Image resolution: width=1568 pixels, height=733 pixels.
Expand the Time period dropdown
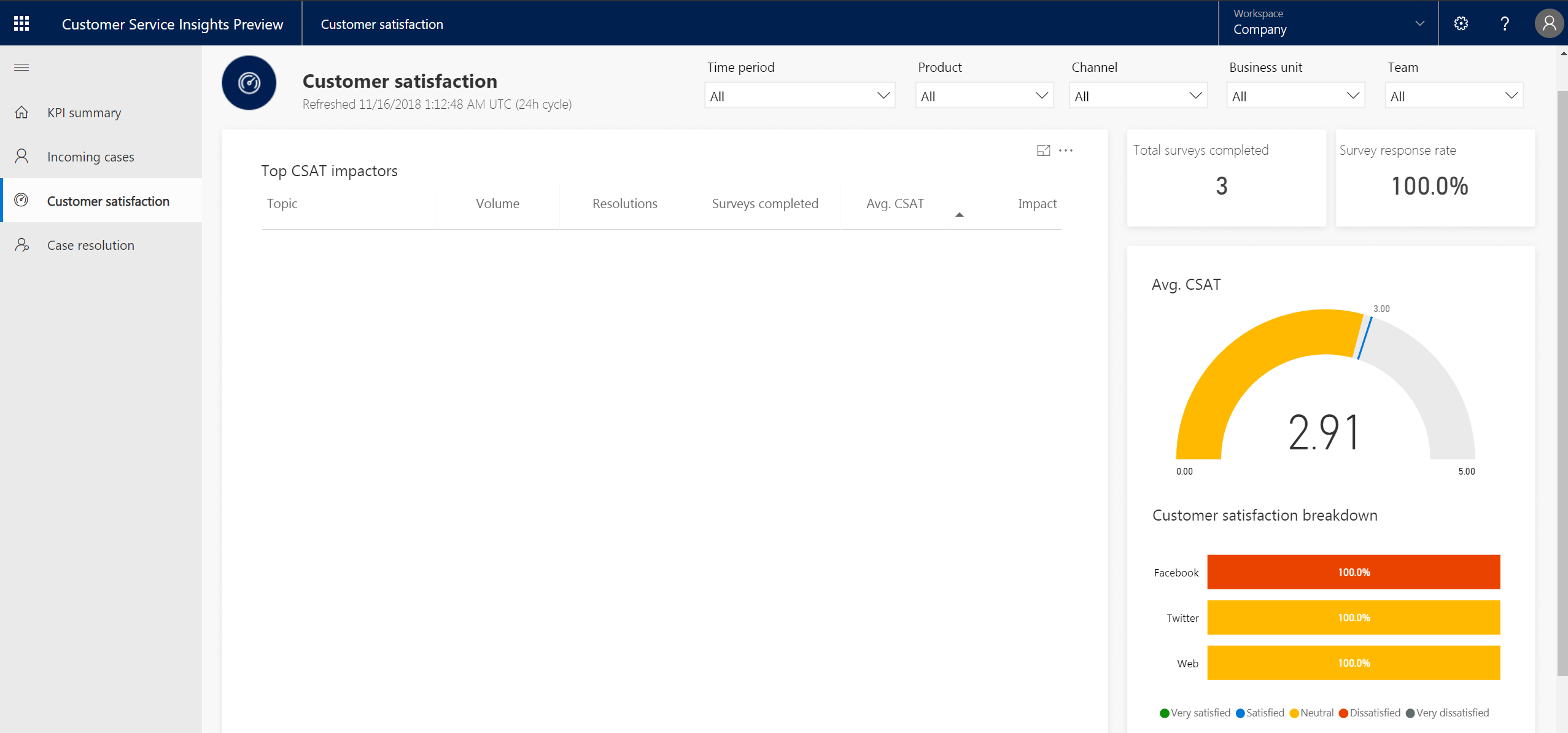point(799,96)
